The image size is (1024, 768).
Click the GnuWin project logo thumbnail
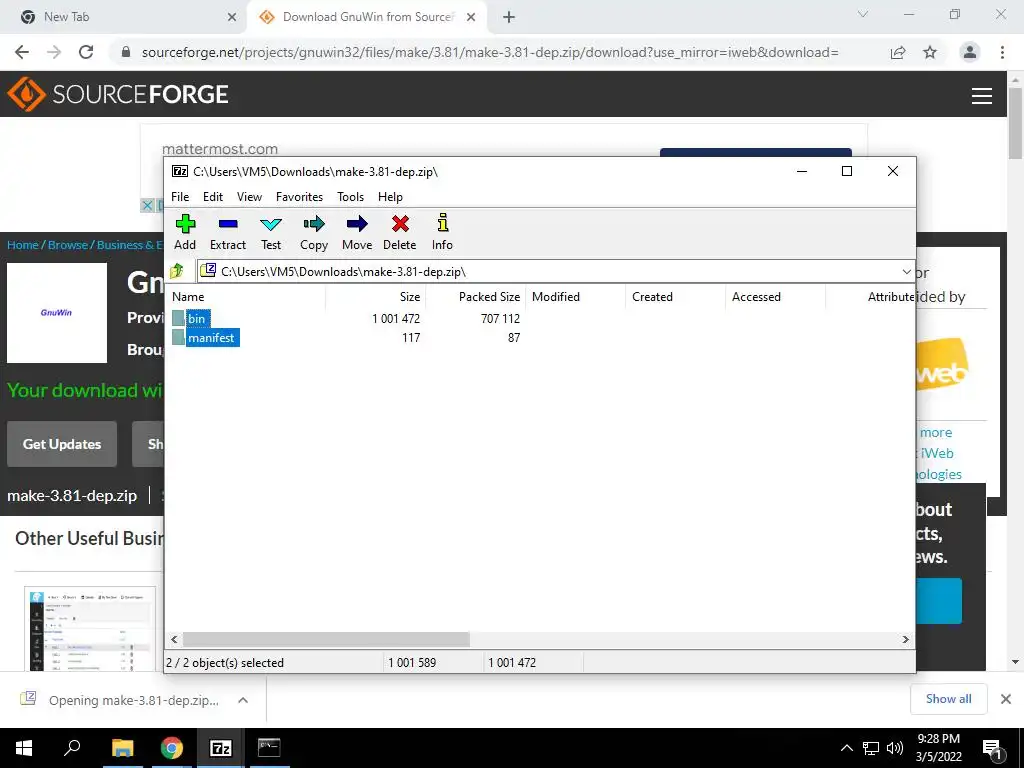[x=57, y=313]
